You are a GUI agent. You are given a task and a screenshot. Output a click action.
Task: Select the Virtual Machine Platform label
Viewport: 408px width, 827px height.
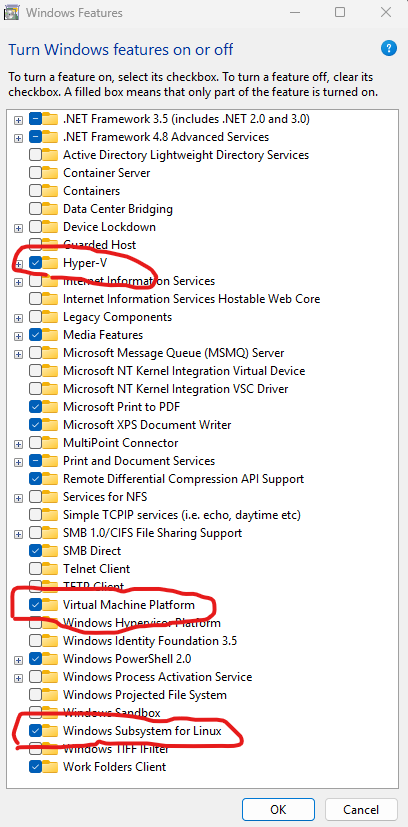pos(129,604)
